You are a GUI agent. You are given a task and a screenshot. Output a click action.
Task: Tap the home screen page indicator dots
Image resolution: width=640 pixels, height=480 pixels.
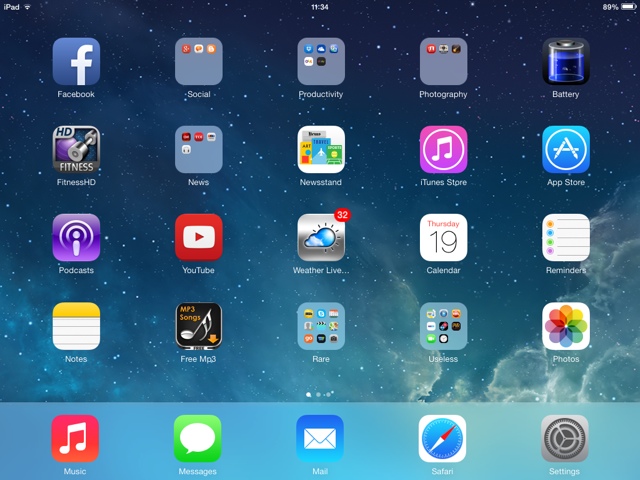point(318,395)
